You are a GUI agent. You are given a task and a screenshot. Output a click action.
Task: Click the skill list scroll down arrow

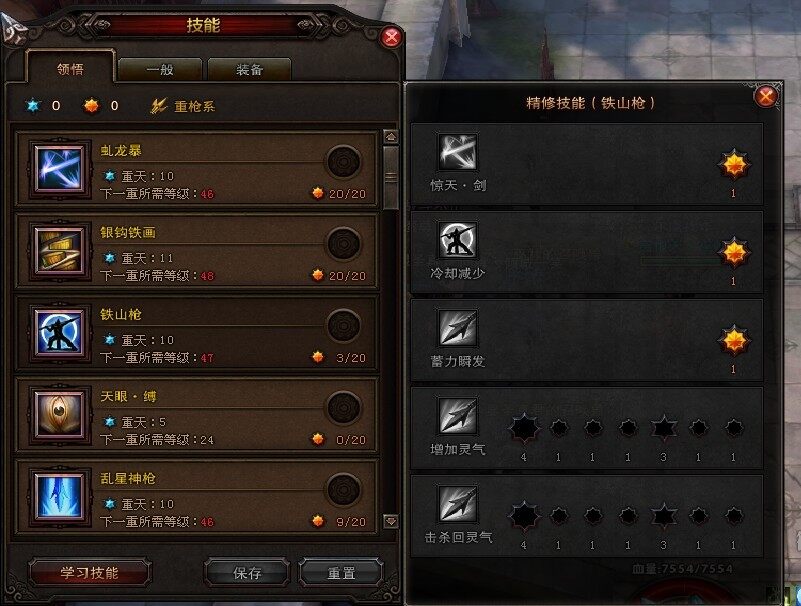(x=391, y=521)
